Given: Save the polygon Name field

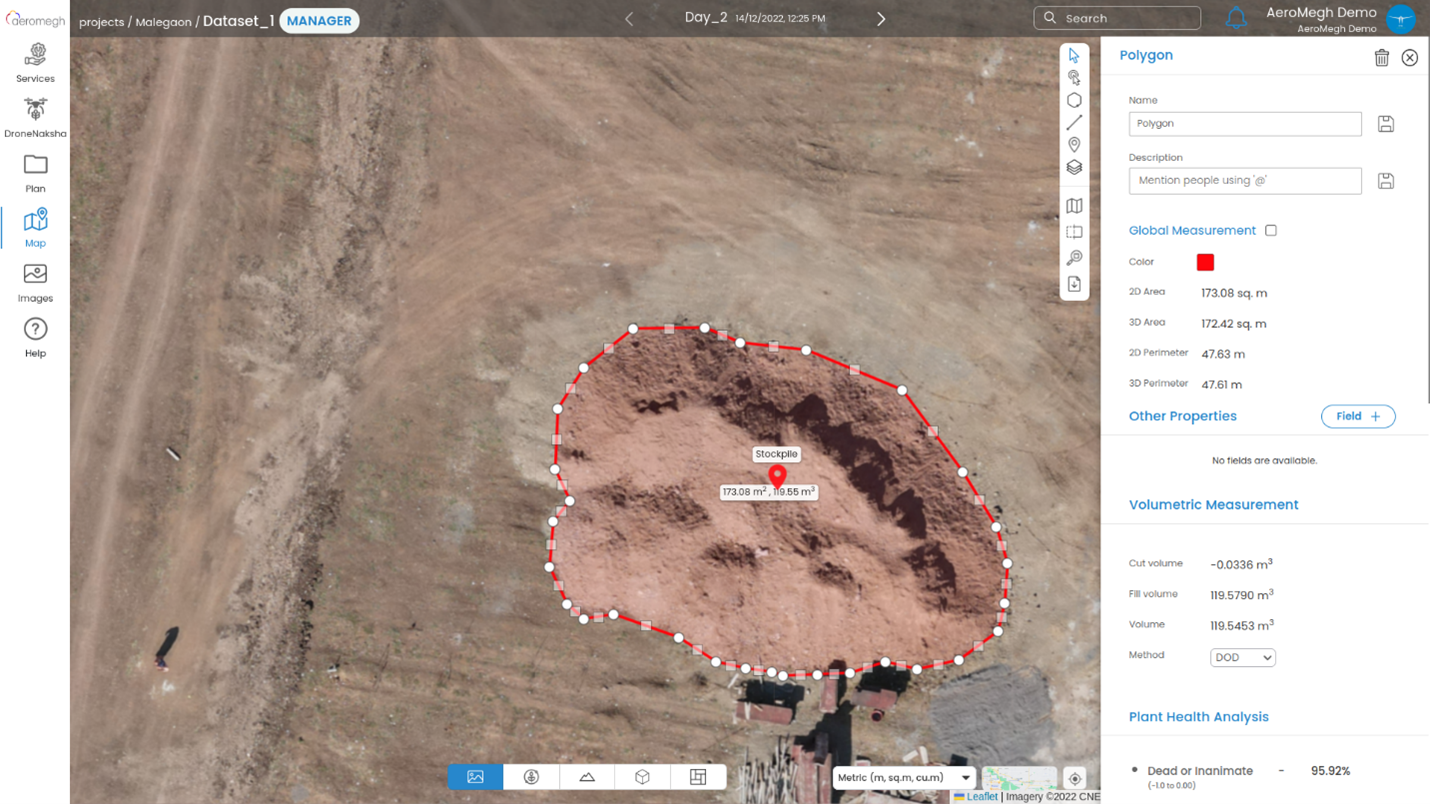Looking at the screenshot, I should pyautogui.click(x=1385, y=124).
